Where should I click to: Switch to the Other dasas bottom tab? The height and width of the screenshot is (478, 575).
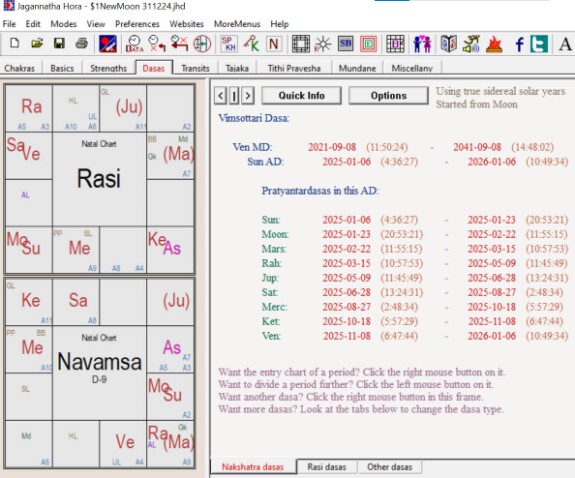point(389,467)
